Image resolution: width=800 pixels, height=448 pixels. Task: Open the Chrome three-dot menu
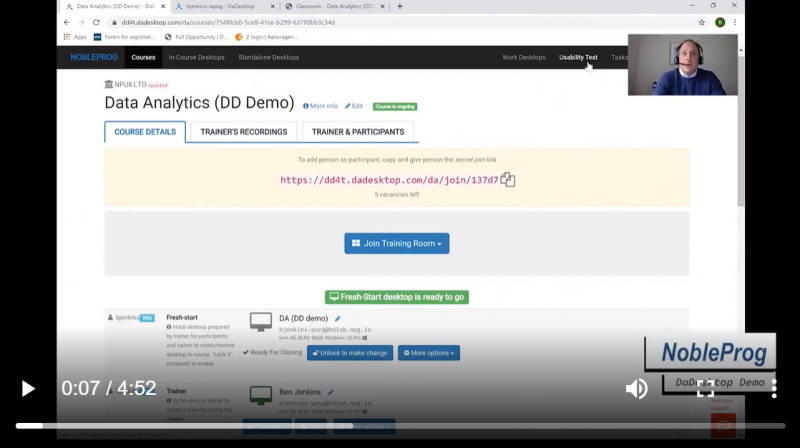point(735,22)
